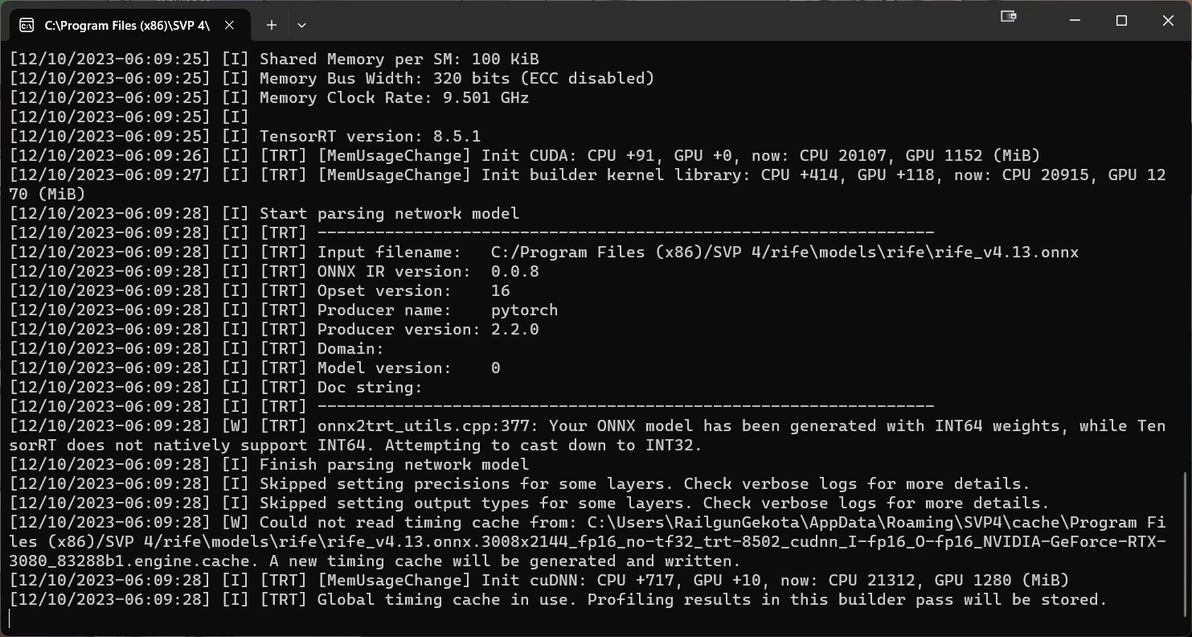The image size is (1192, 637).
Task: Click the terminal icon in the tab
Action: pos(27,23)
